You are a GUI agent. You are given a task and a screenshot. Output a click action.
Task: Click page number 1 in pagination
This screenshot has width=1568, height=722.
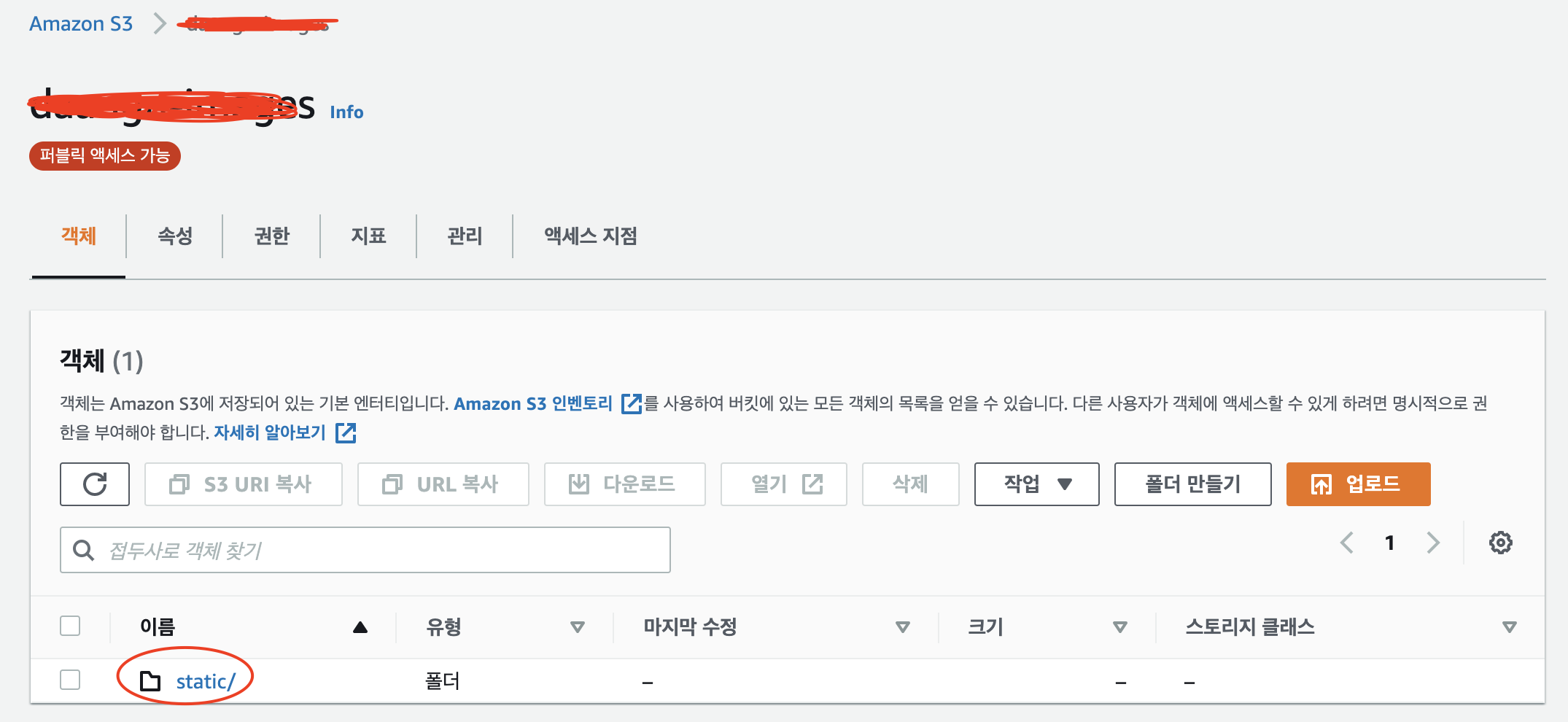(1390, 543)
